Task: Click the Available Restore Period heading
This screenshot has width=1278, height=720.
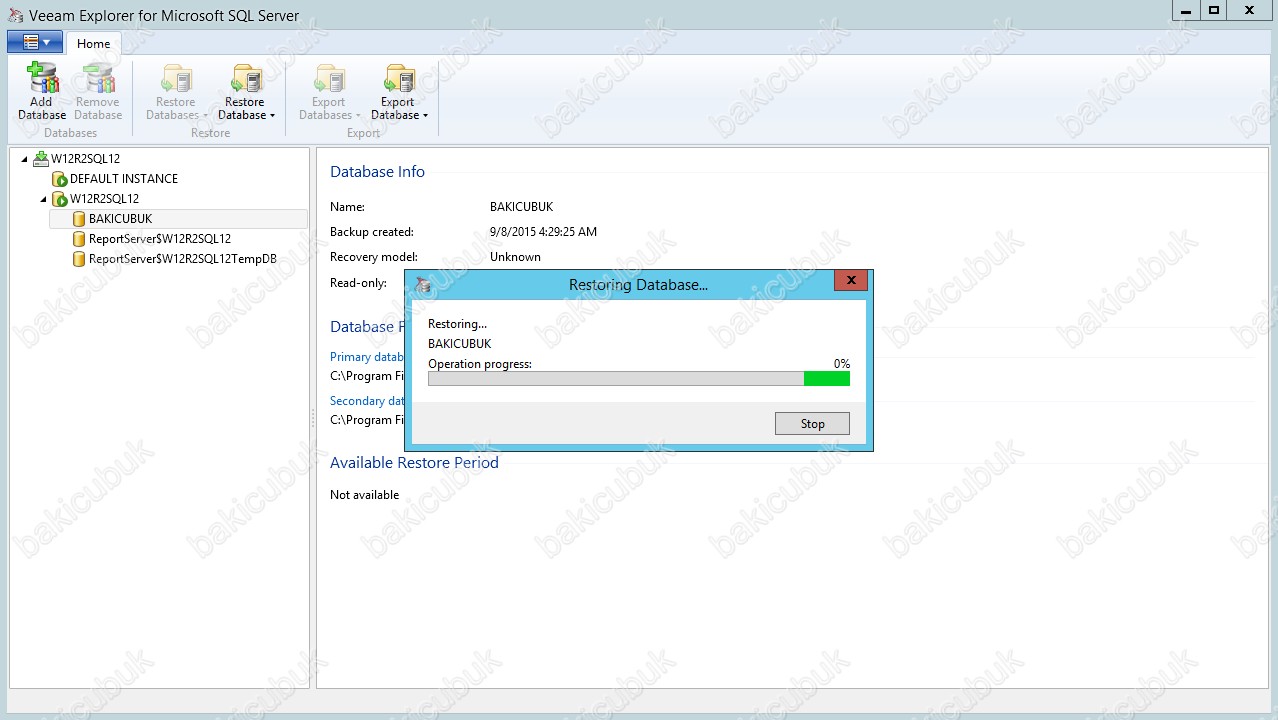Action: 414,463
